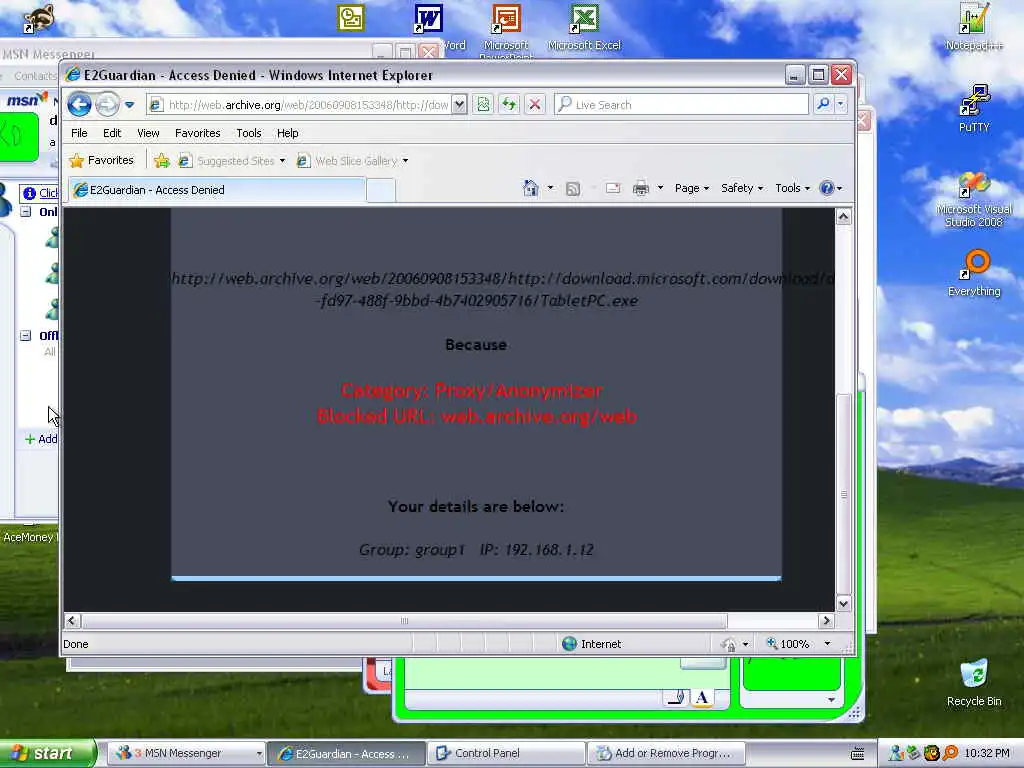The width and height of the screenshot is (1024, 768).
Task: Click the IP: 192.168.1.12 text
Action: 537,550
